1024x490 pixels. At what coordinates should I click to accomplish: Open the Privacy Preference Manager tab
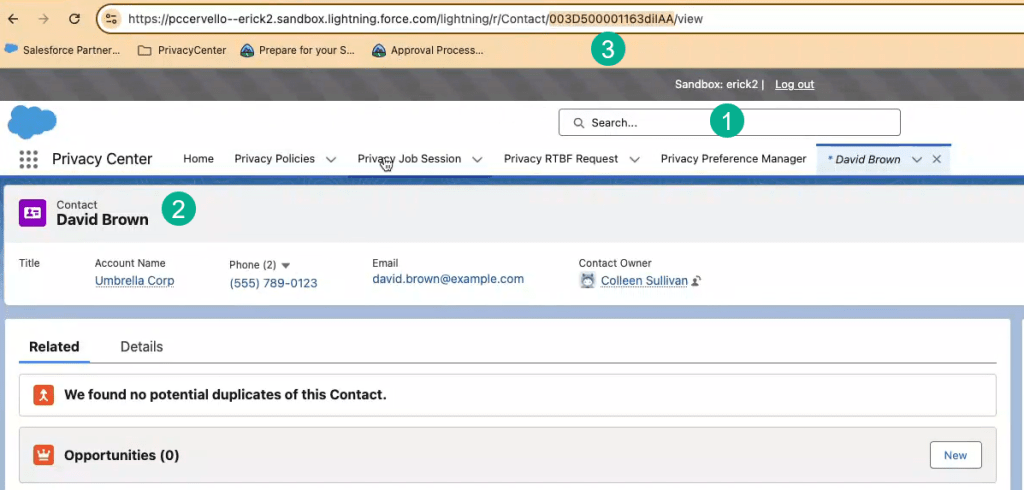(x=733, y=159)
